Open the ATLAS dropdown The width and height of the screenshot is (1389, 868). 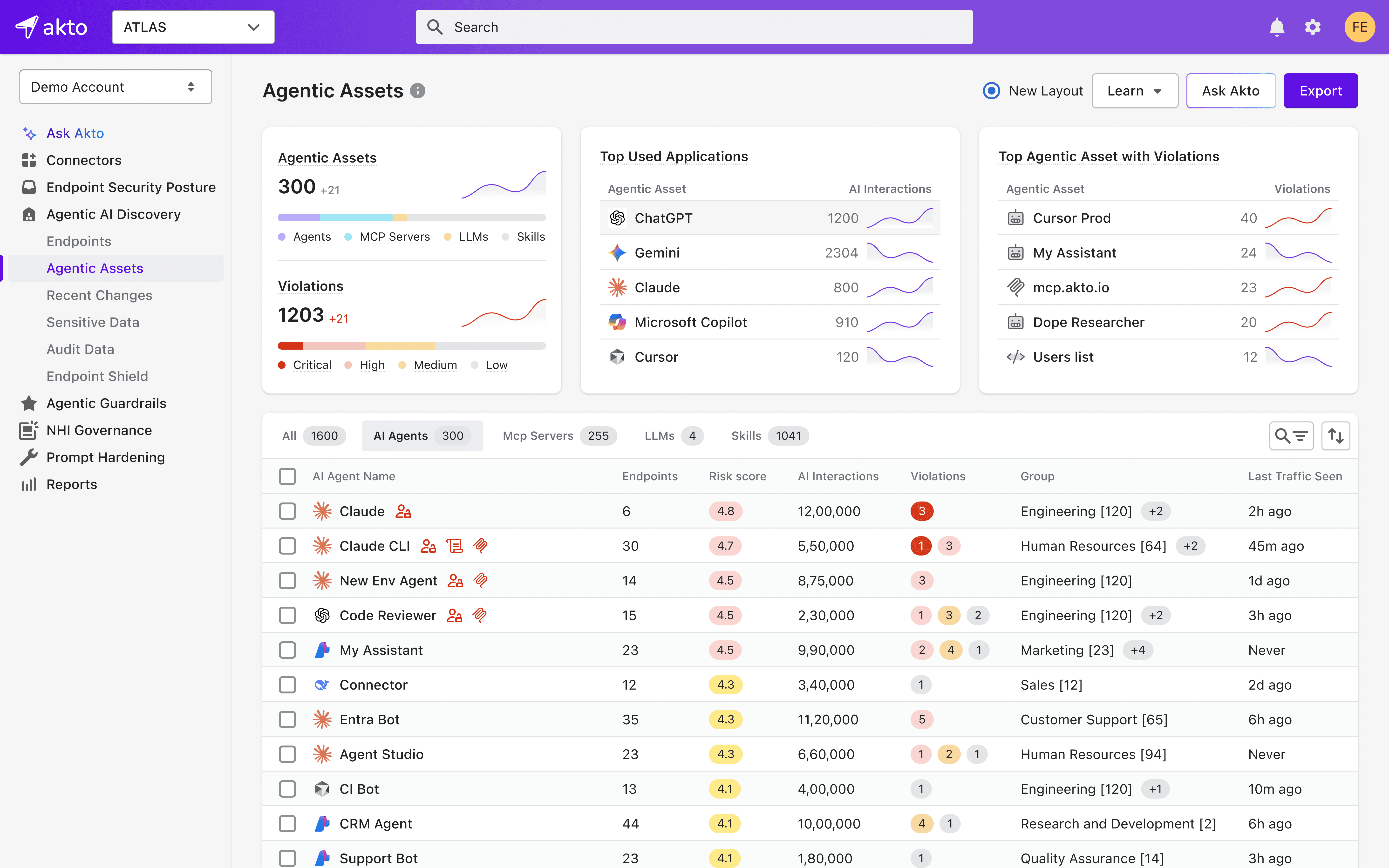(193, 27)
